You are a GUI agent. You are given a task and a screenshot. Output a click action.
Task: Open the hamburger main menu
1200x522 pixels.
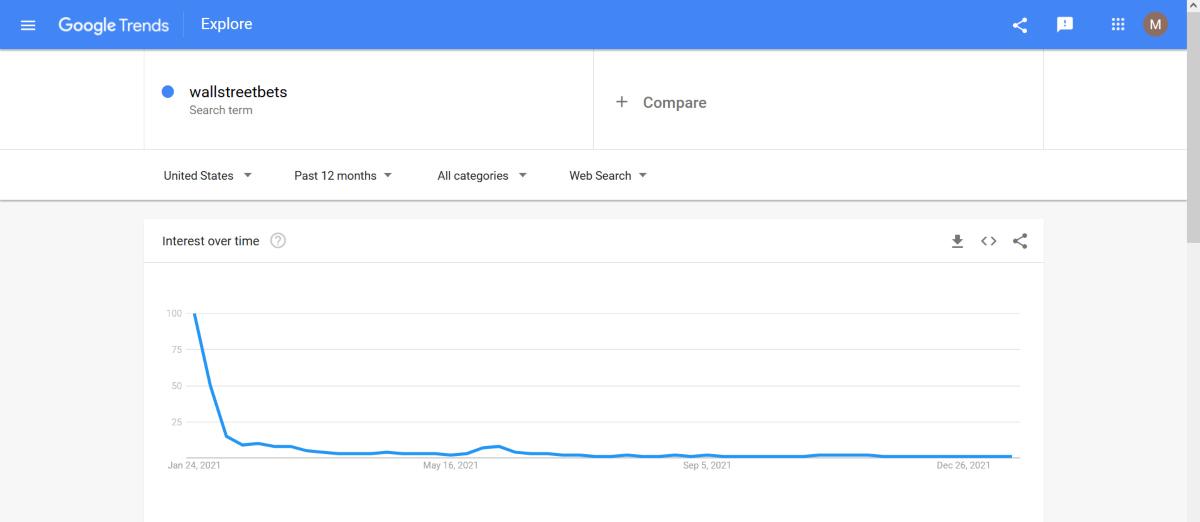pyautogui.click(x=28, y=25)
